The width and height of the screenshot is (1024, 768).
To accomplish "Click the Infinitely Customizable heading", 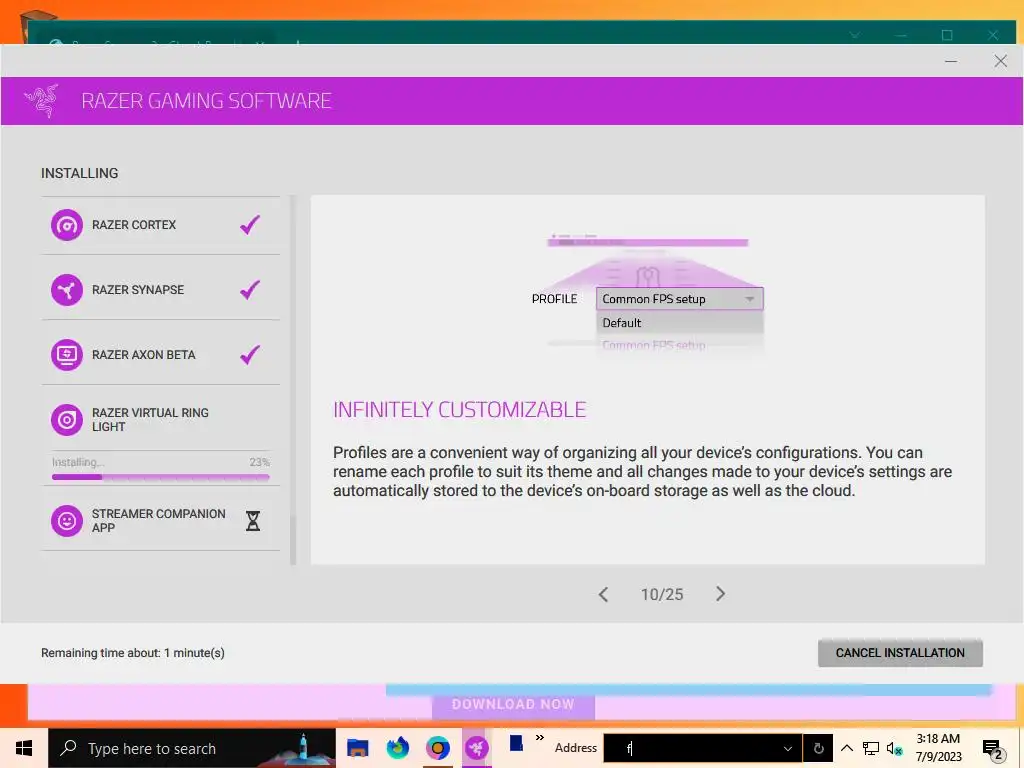I will (x=460, y=409).
